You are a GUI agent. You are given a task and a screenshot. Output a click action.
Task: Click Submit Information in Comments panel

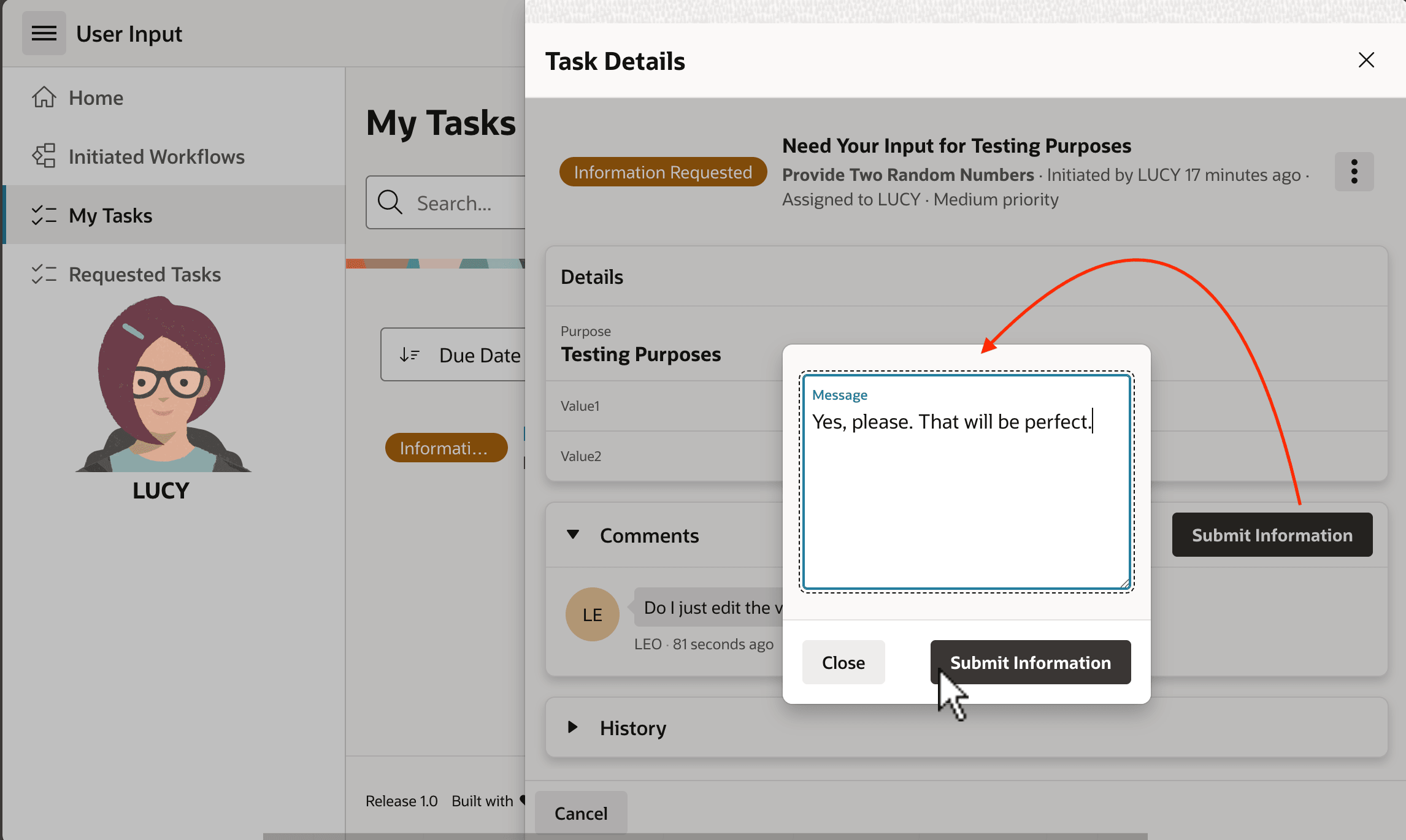(x=1272, y=535)
